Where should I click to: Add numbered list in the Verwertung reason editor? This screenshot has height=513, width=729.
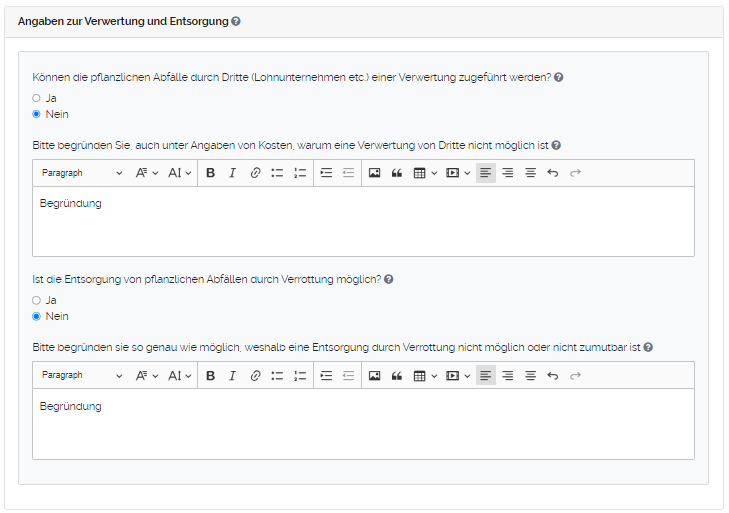coord(300,173)
